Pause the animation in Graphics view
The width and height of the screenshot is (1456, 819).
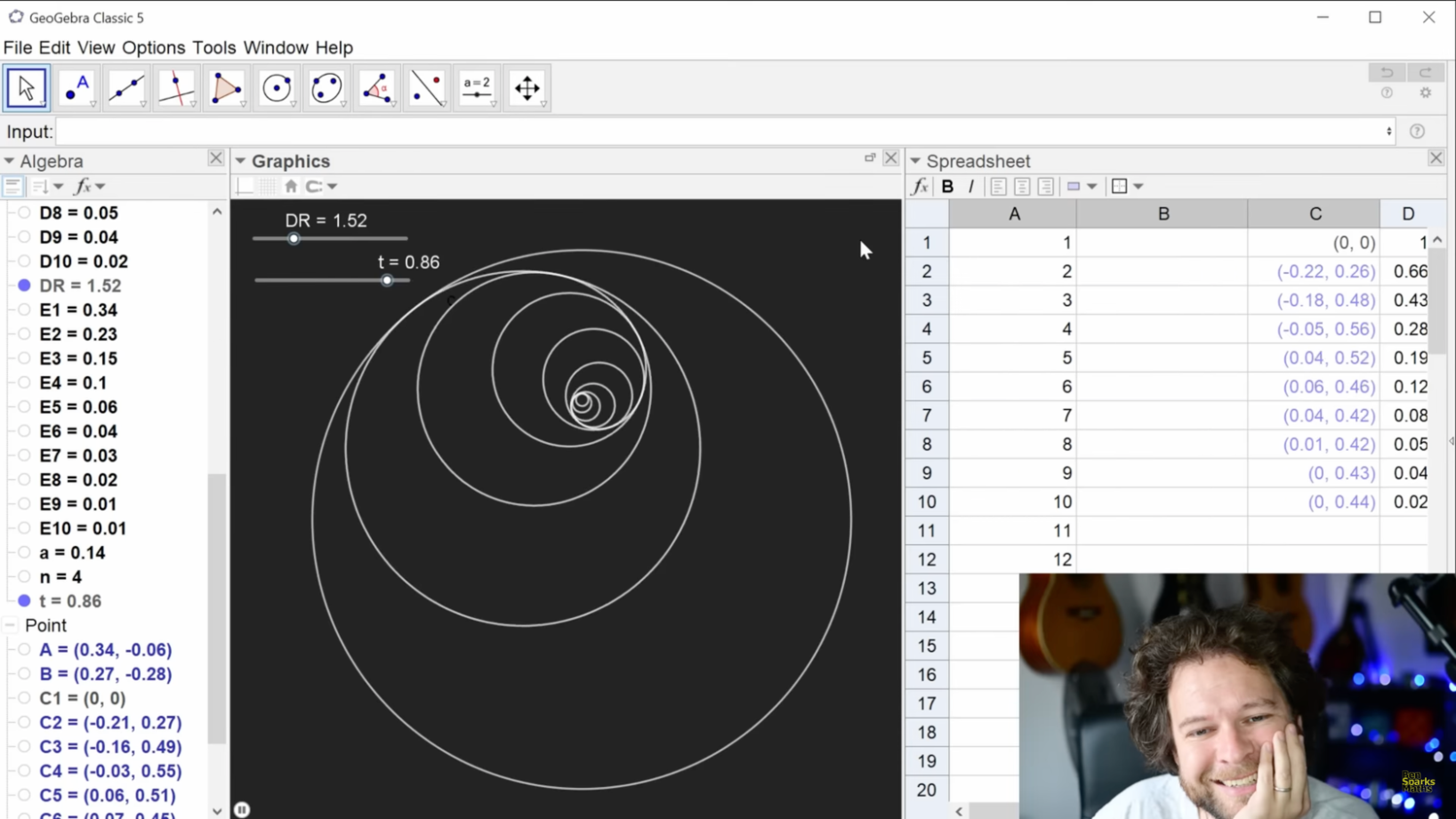(x=242, y=809)
